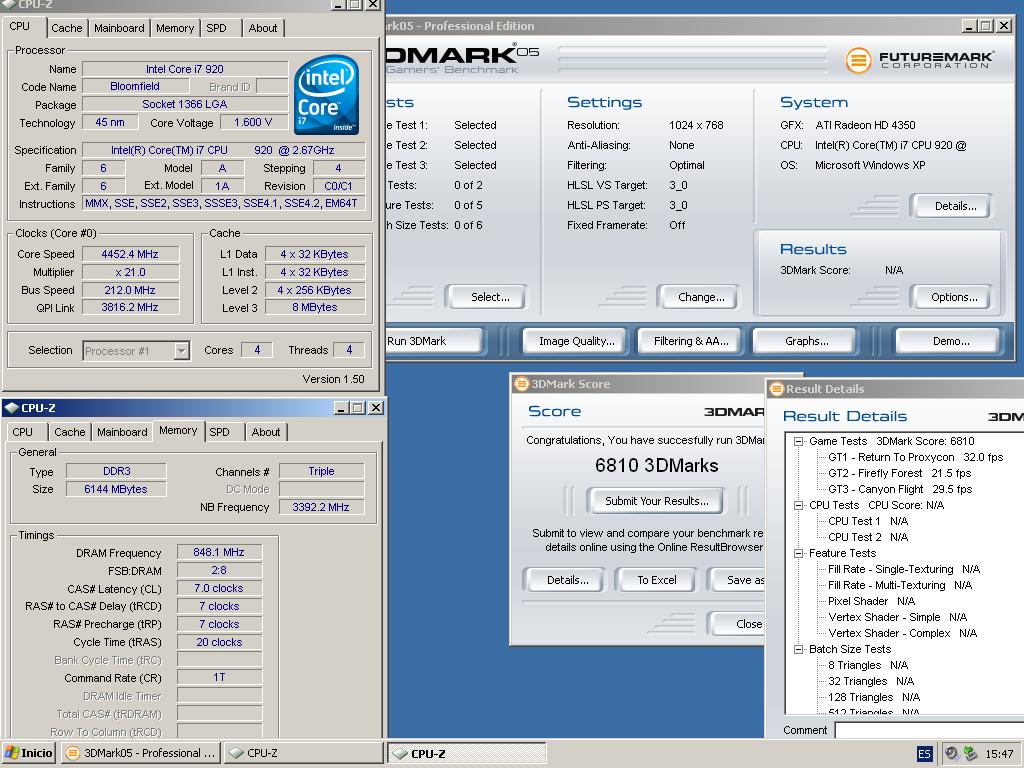Click Submit Your Results... button
This screenshot has width=1024, height=768.
coord(656,501)
